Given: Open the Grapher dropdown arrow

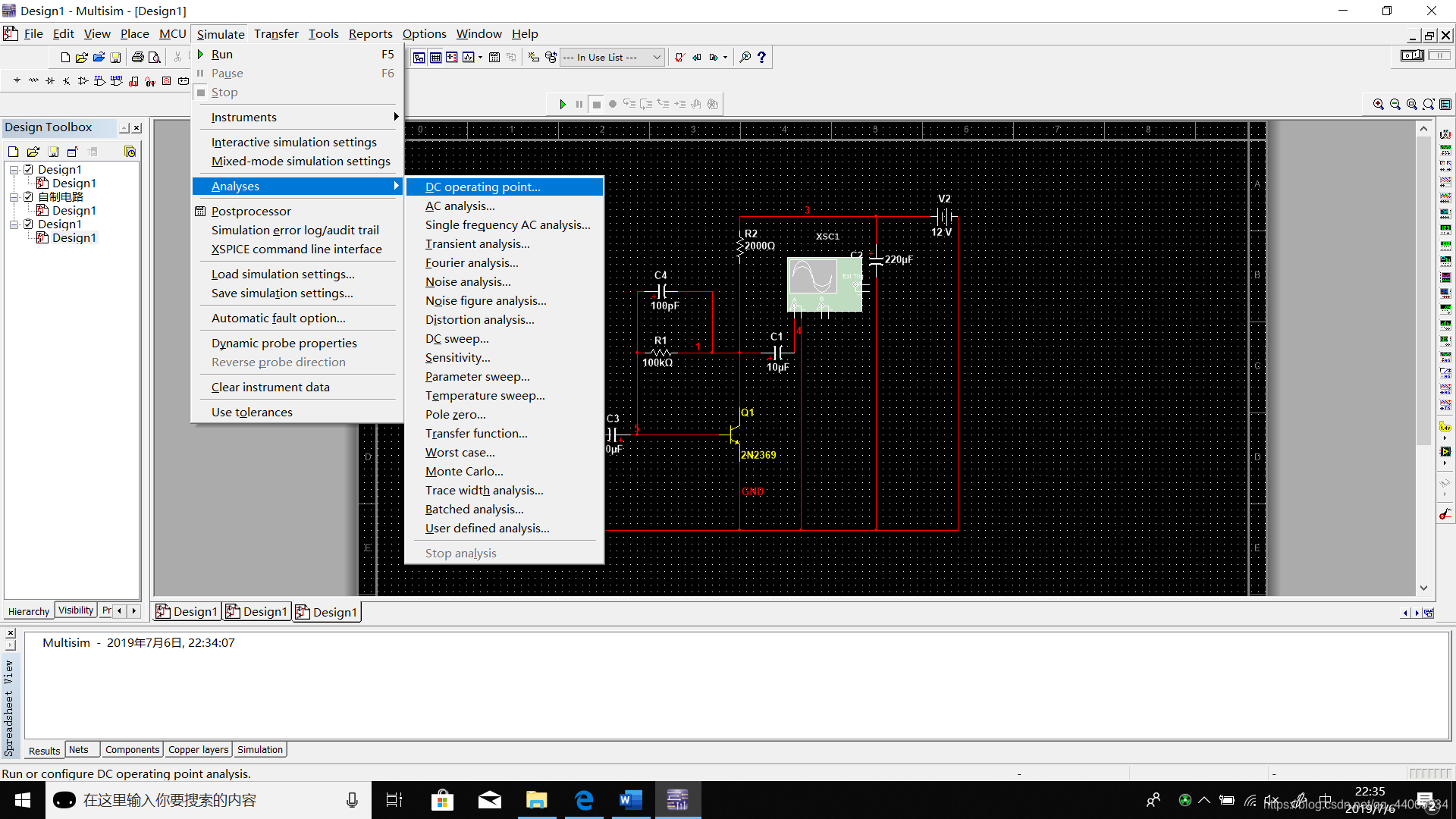Looking at the screenshot, I should pos(480,58).
